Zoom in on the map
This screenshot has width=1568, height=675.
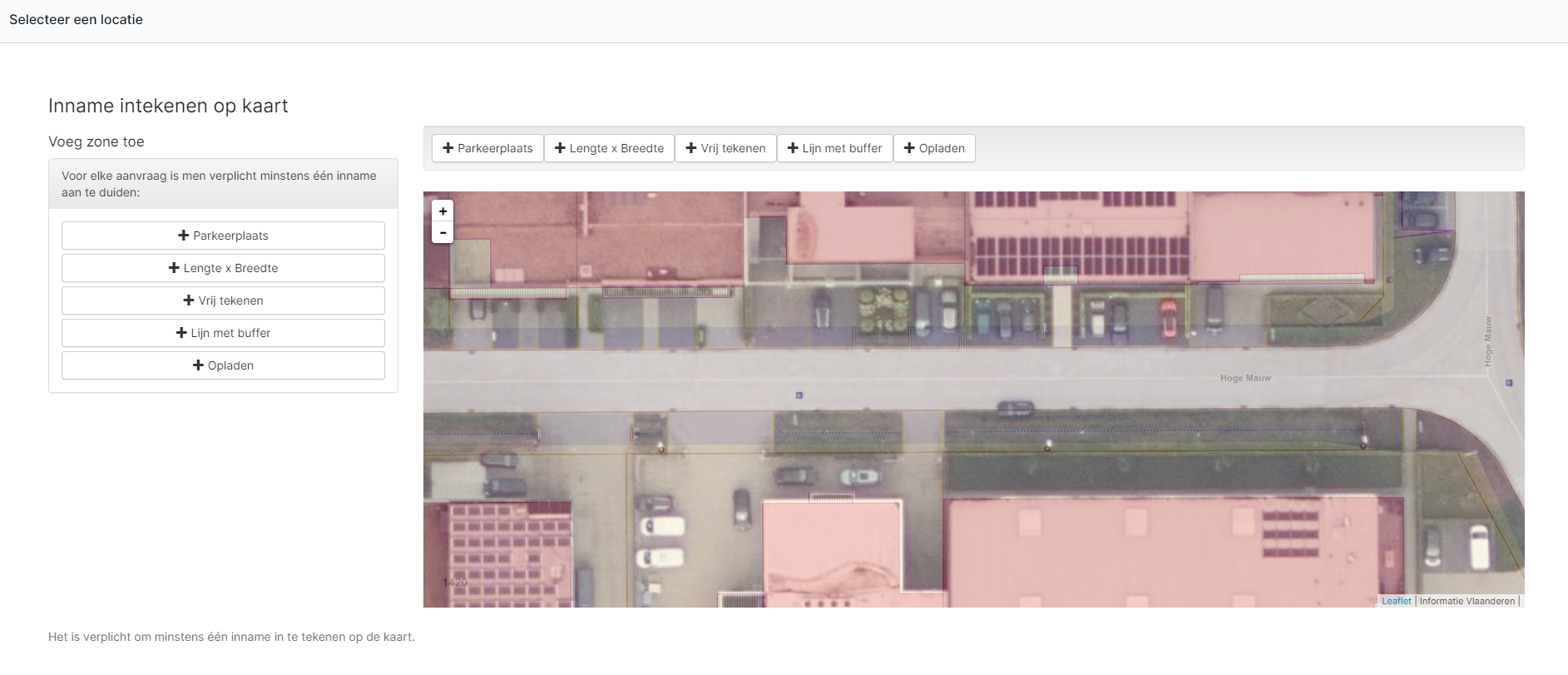pyautogui.click(x=443, y=211)
